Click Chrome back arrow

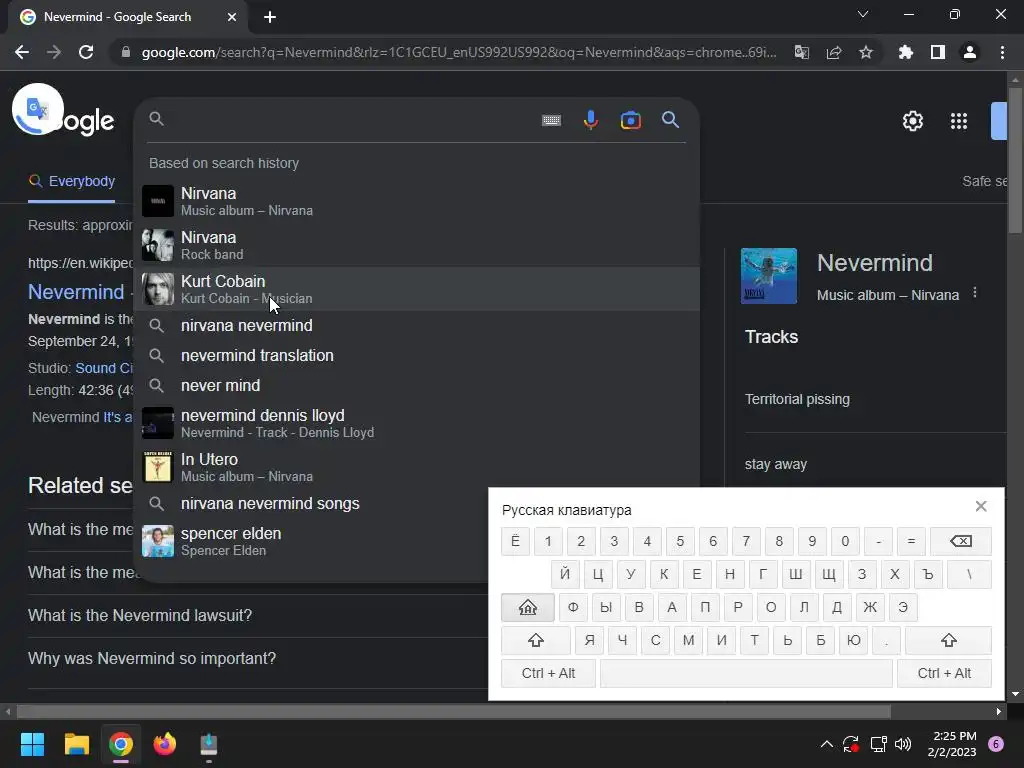22,52
